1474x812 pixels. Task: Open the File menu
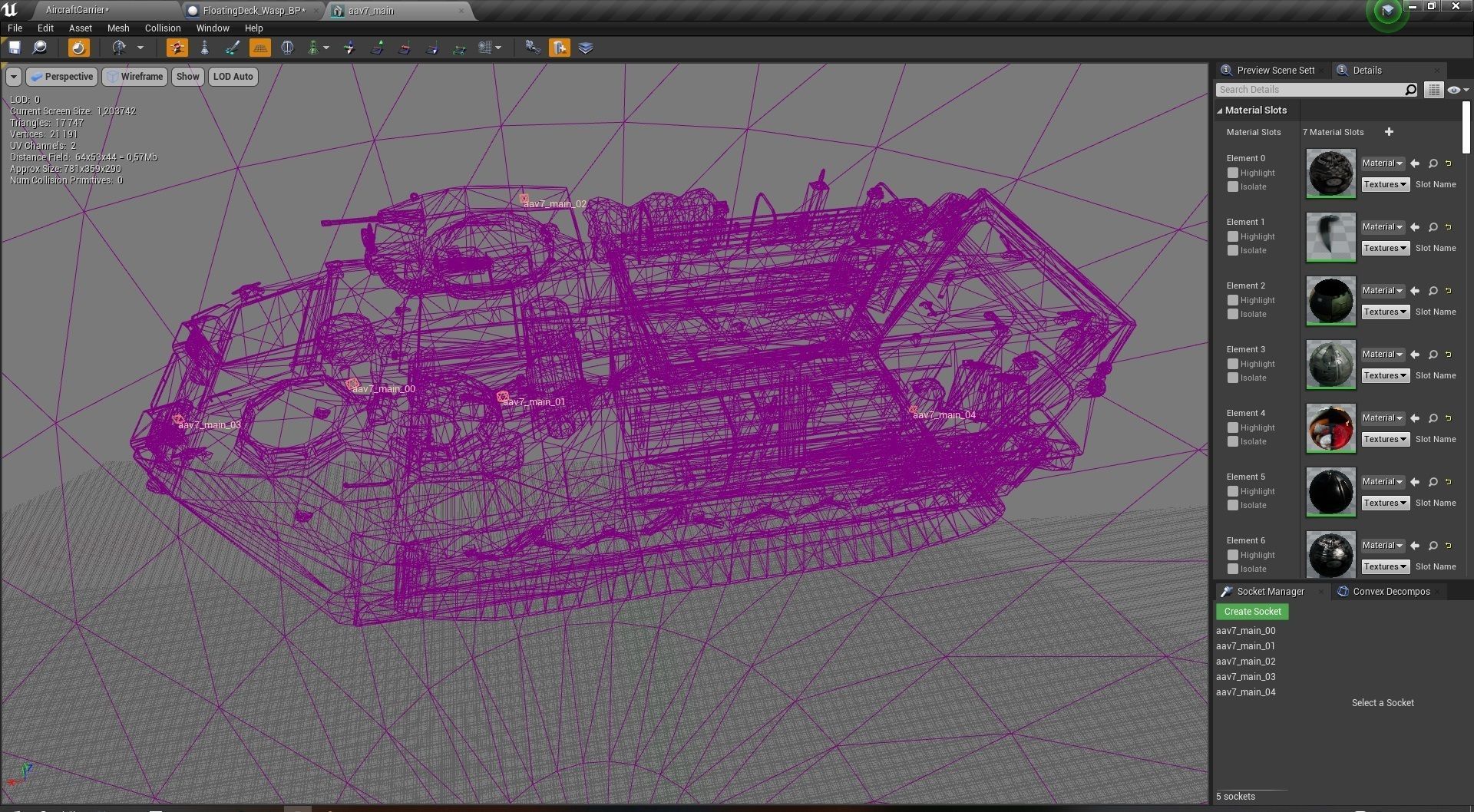tap(15, 28)
